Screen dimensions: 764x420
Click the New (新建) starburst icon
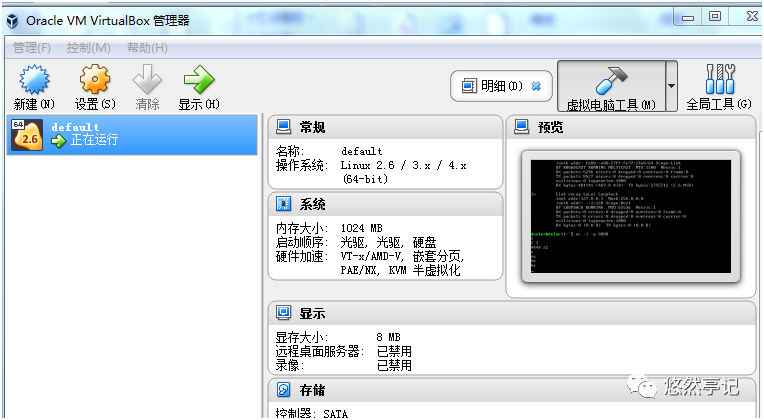(34, 79)
